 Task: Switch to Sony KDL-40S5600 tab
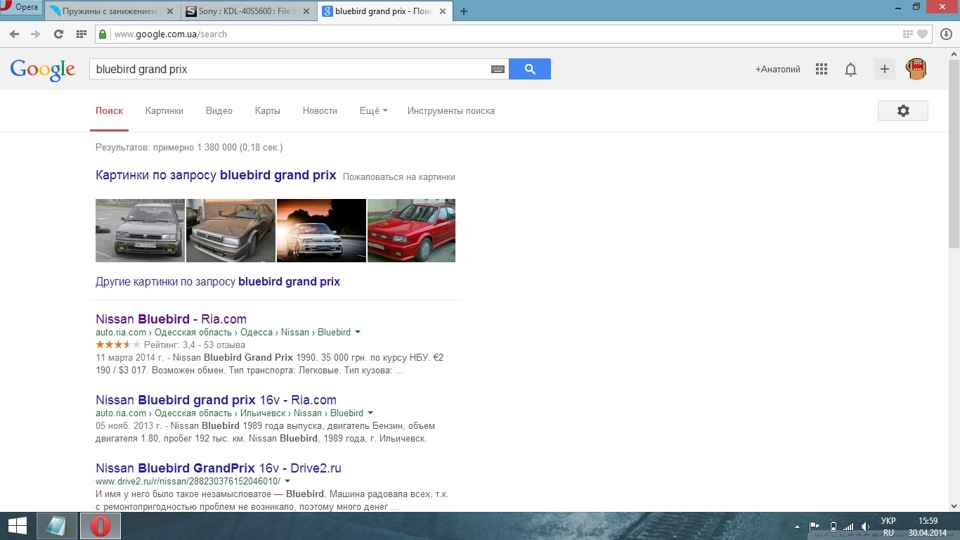pos(248,11)
